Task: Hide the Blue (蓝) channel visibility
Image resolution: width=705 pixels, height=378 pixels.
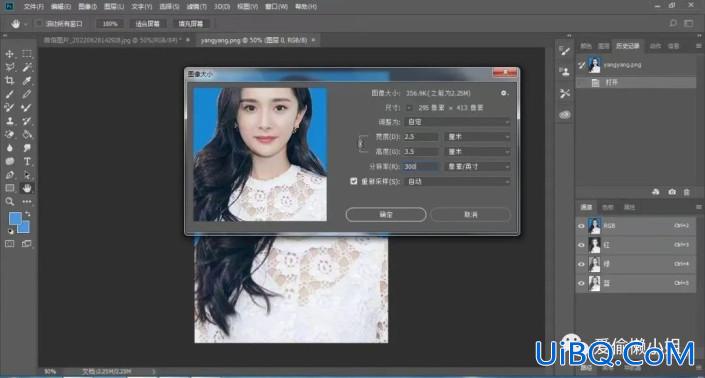Action: [x=581, y=283]
